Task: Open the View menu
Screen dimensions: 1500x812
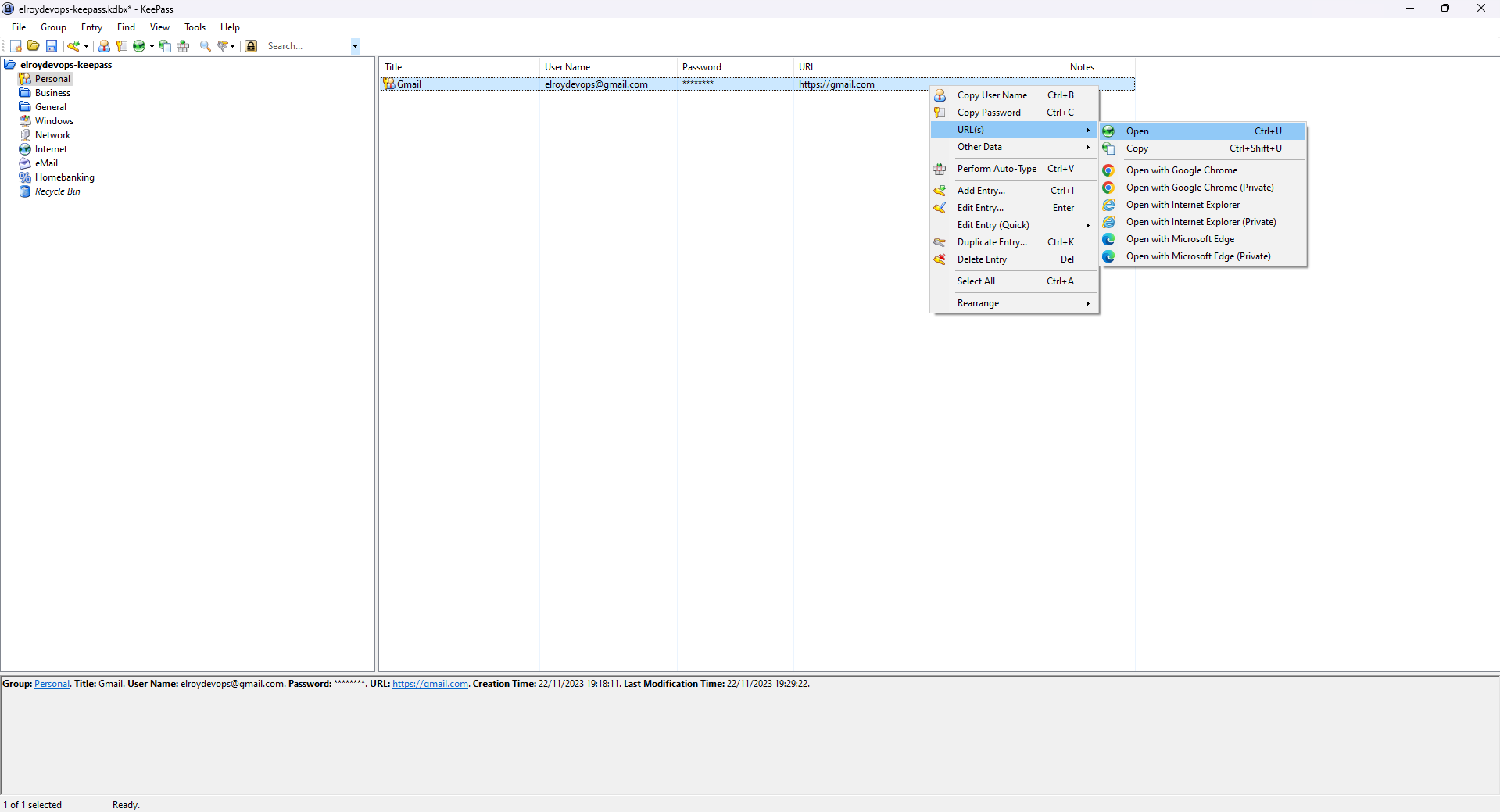Action: point(159,27)
